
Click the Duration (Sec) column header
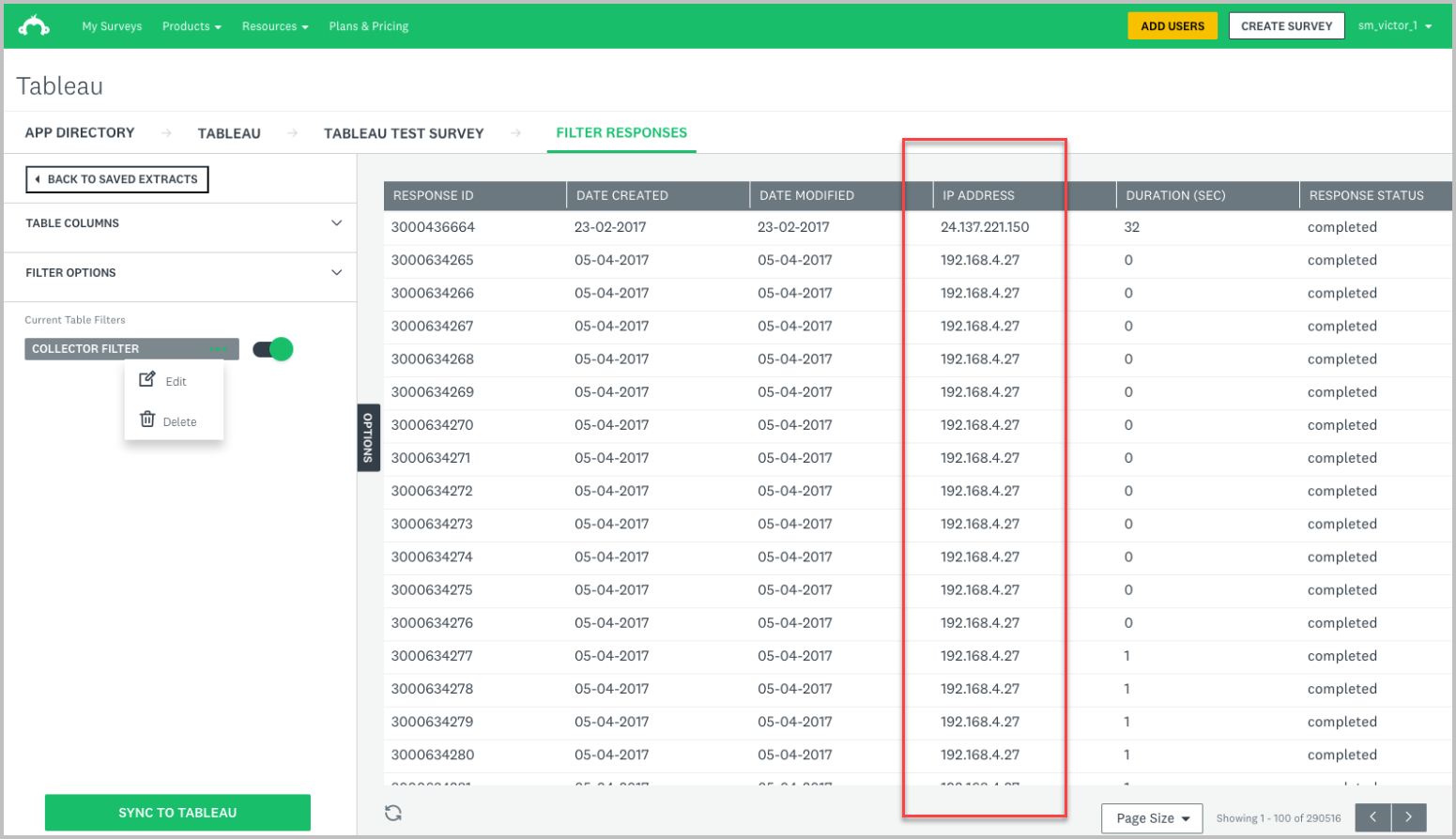(1207, 195)
